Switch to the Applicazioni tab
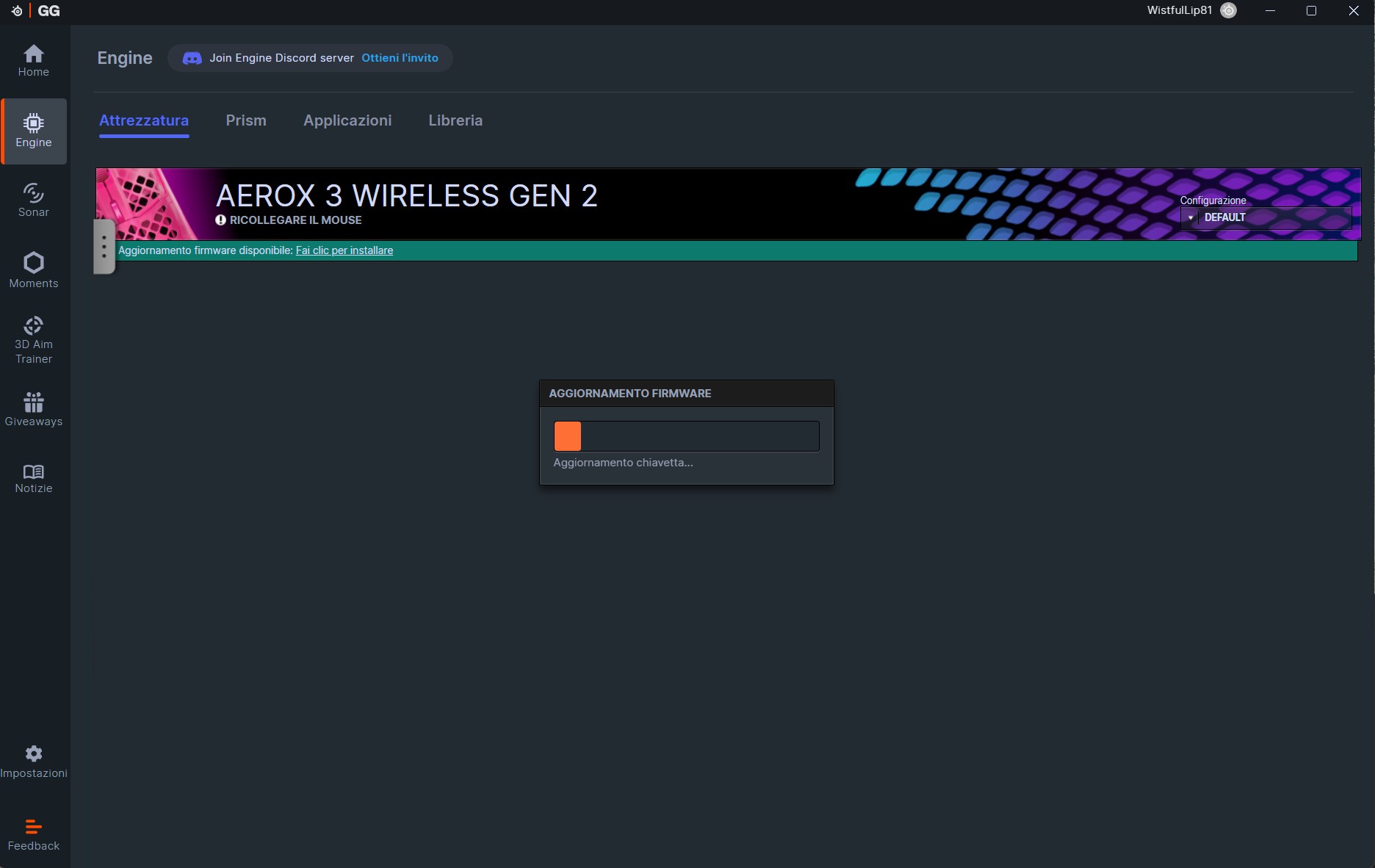 [347, 120]
